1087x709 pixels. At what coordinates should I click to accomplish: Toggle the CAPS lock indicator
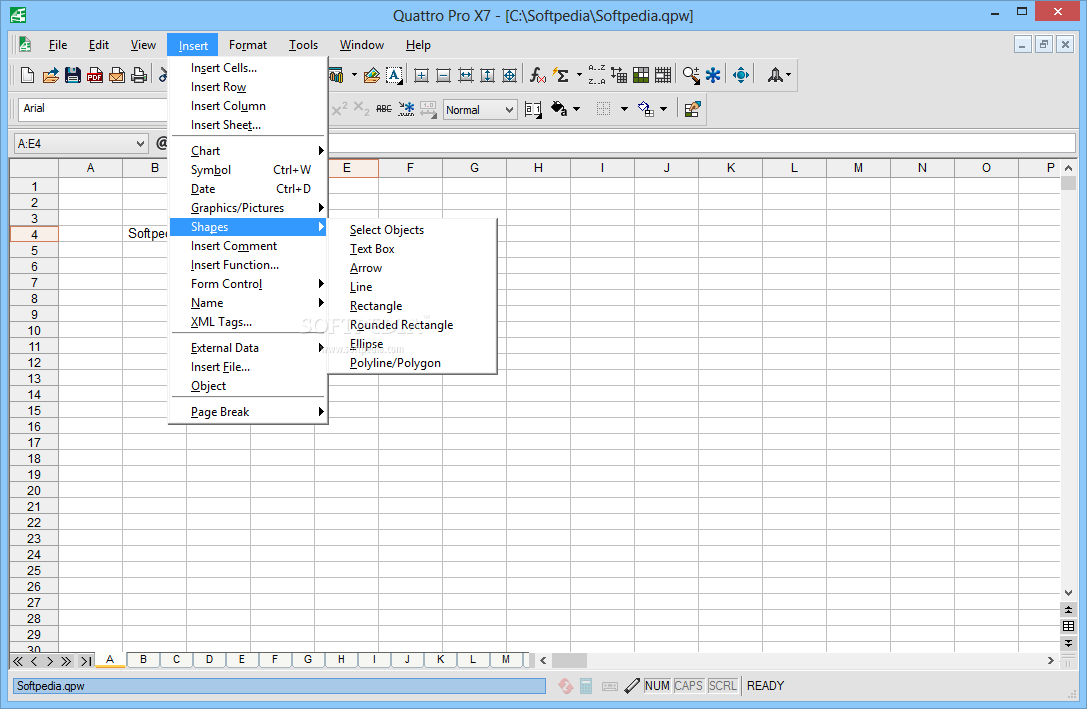point(688,686)
